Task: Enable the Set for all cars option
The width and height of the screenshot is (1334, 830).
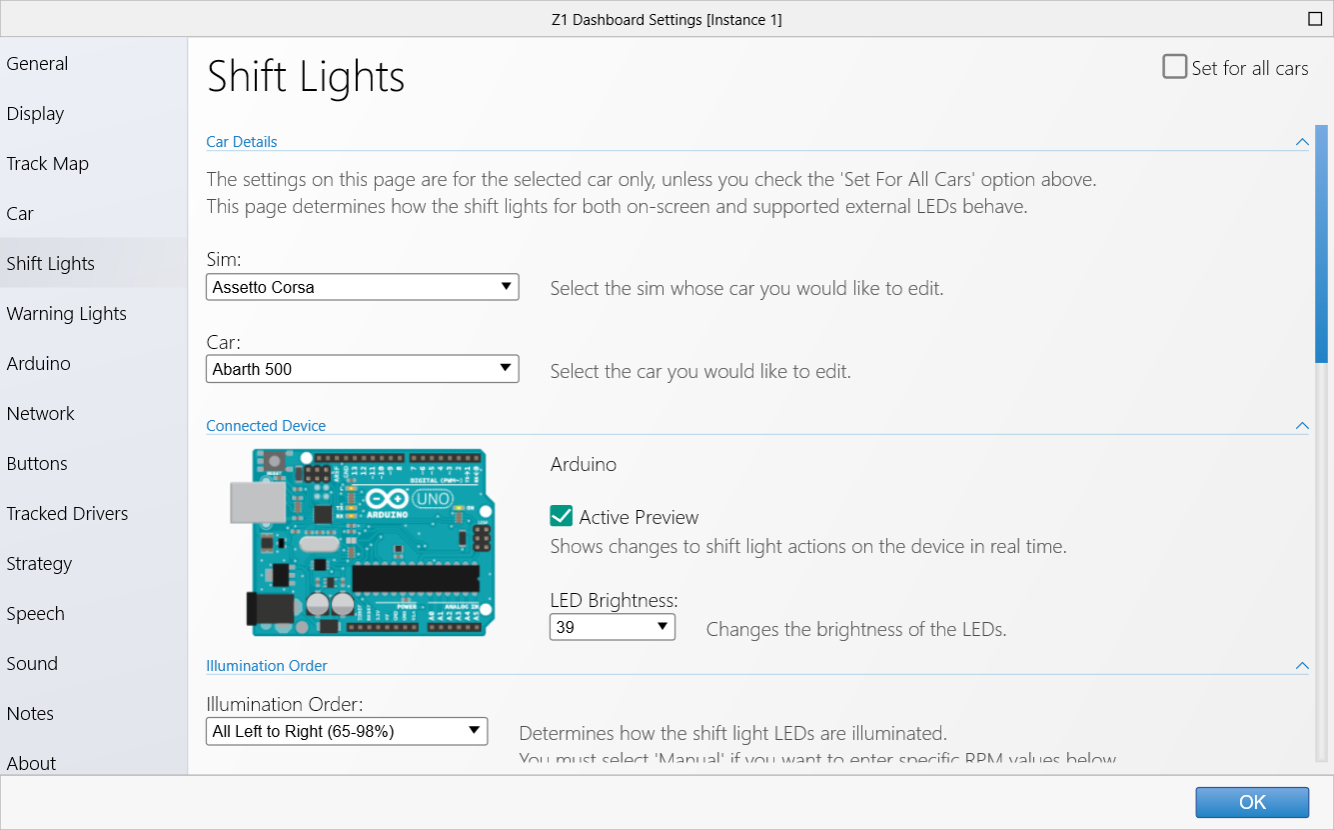Action: pos(1174,66)
